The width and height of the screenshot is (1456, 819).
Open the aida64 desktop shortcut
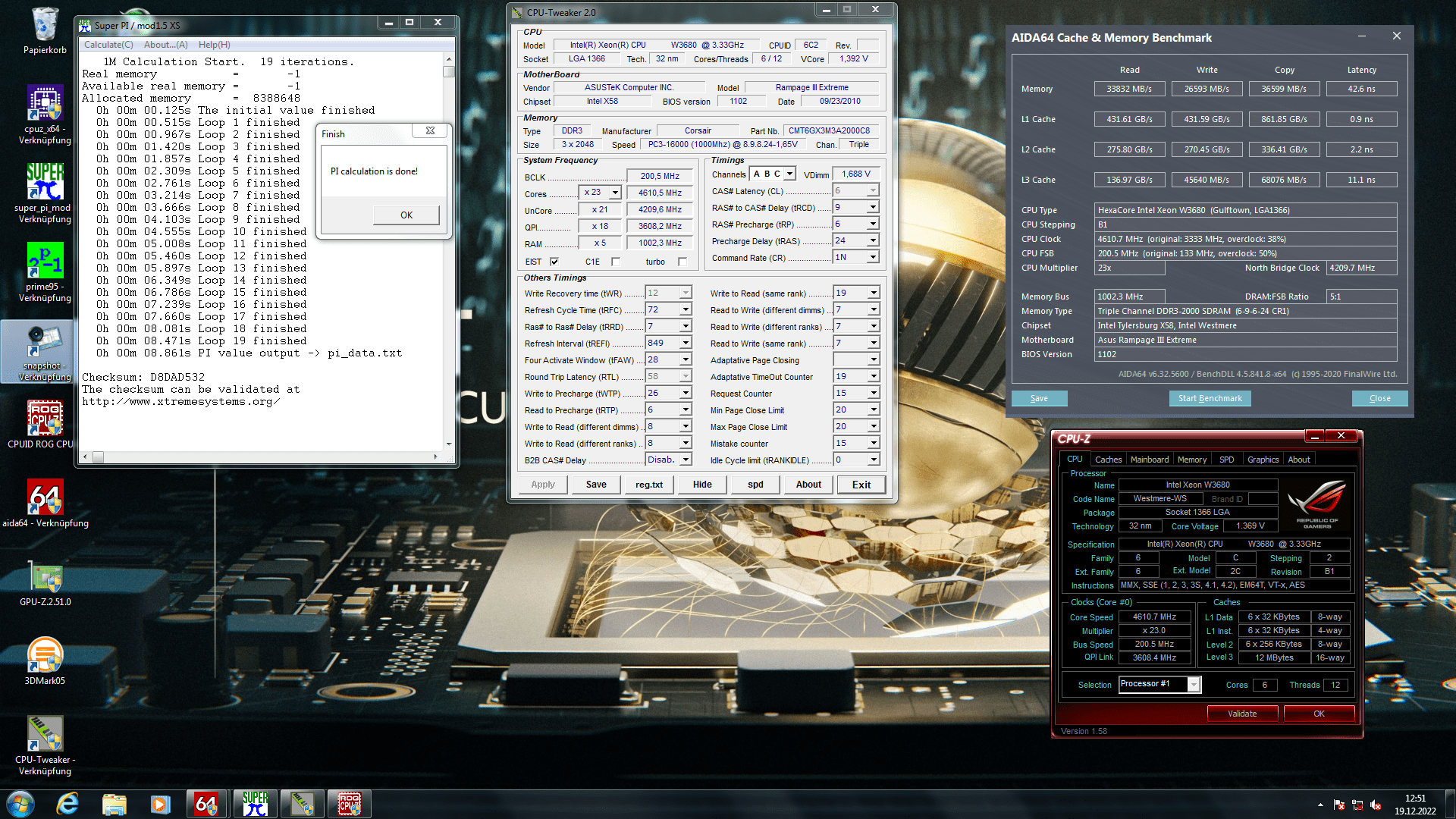tap(45, 503)
